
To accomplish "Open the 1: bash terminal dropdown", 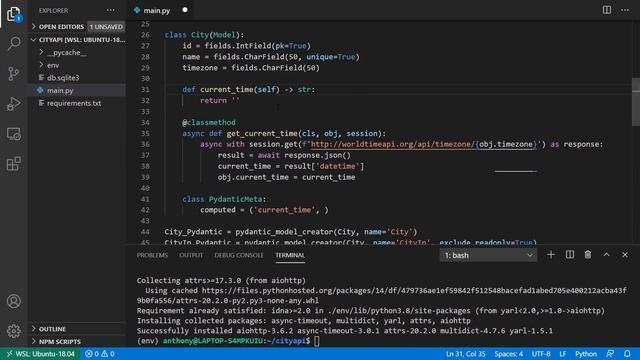I will coord(488,255).
